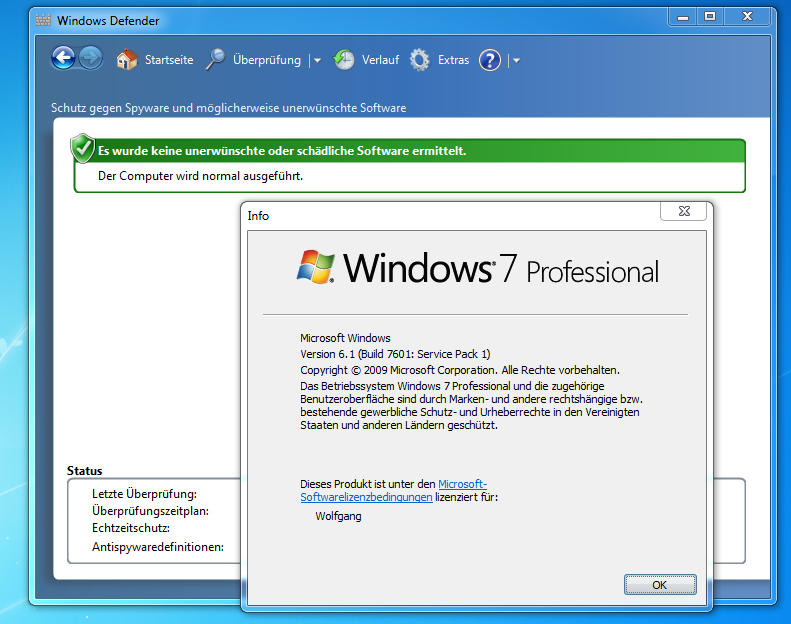Image resolution: width=791 pixels, height=624 pixels.
Task: Click the Extras gear icon
Action: pos(419,60)
